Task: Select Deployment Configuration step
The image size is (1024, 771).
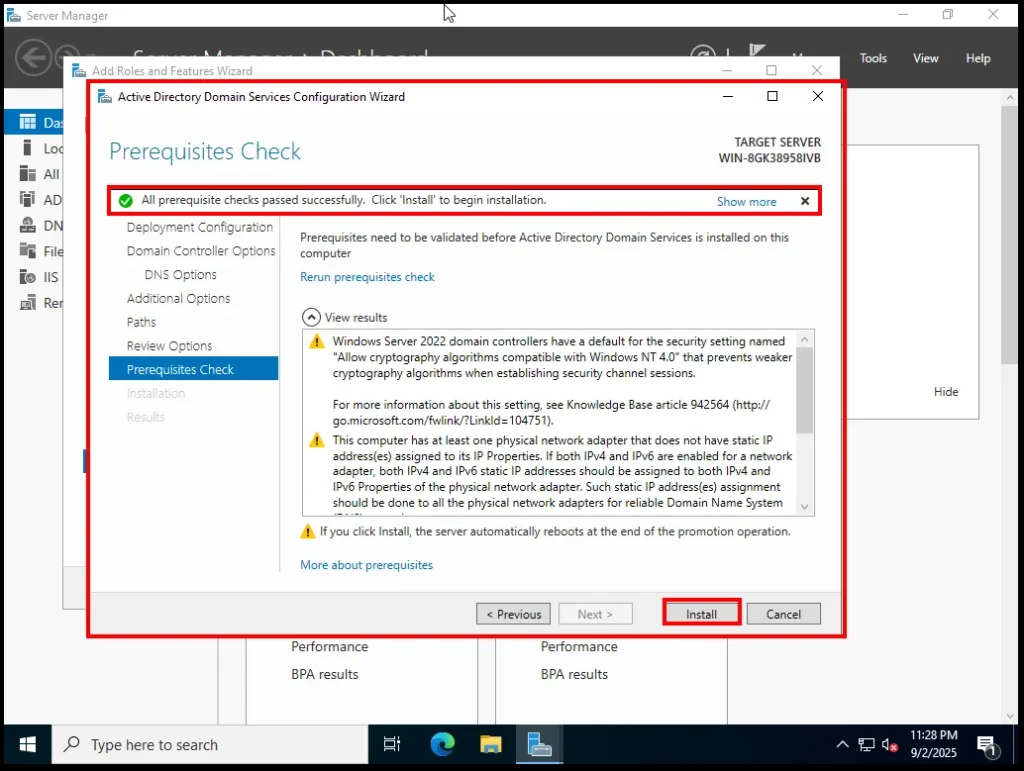Action: pos(200,227)
